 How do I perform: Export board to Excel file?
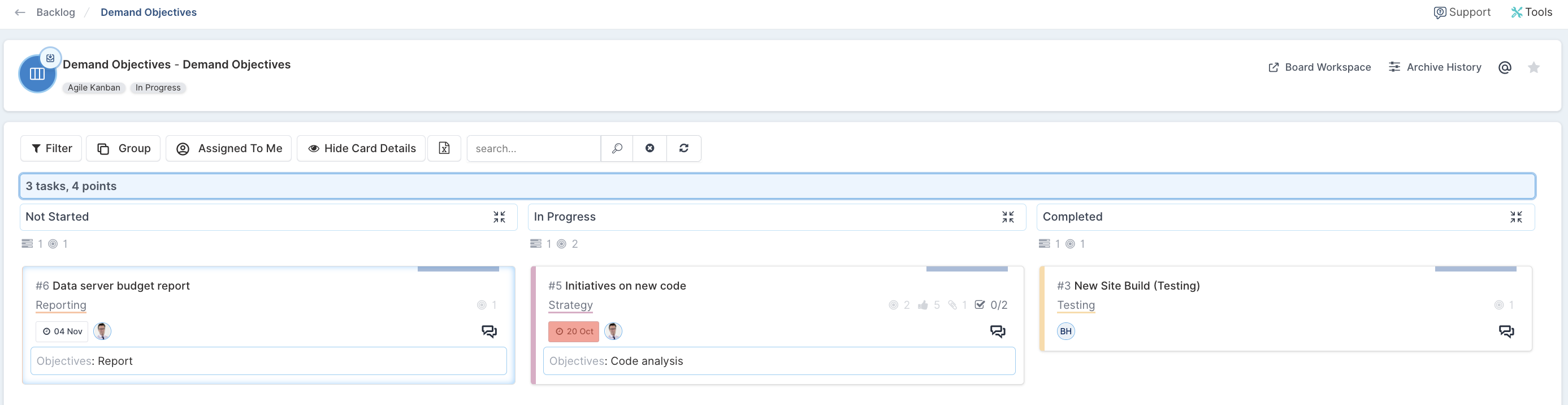pos(444,149)
